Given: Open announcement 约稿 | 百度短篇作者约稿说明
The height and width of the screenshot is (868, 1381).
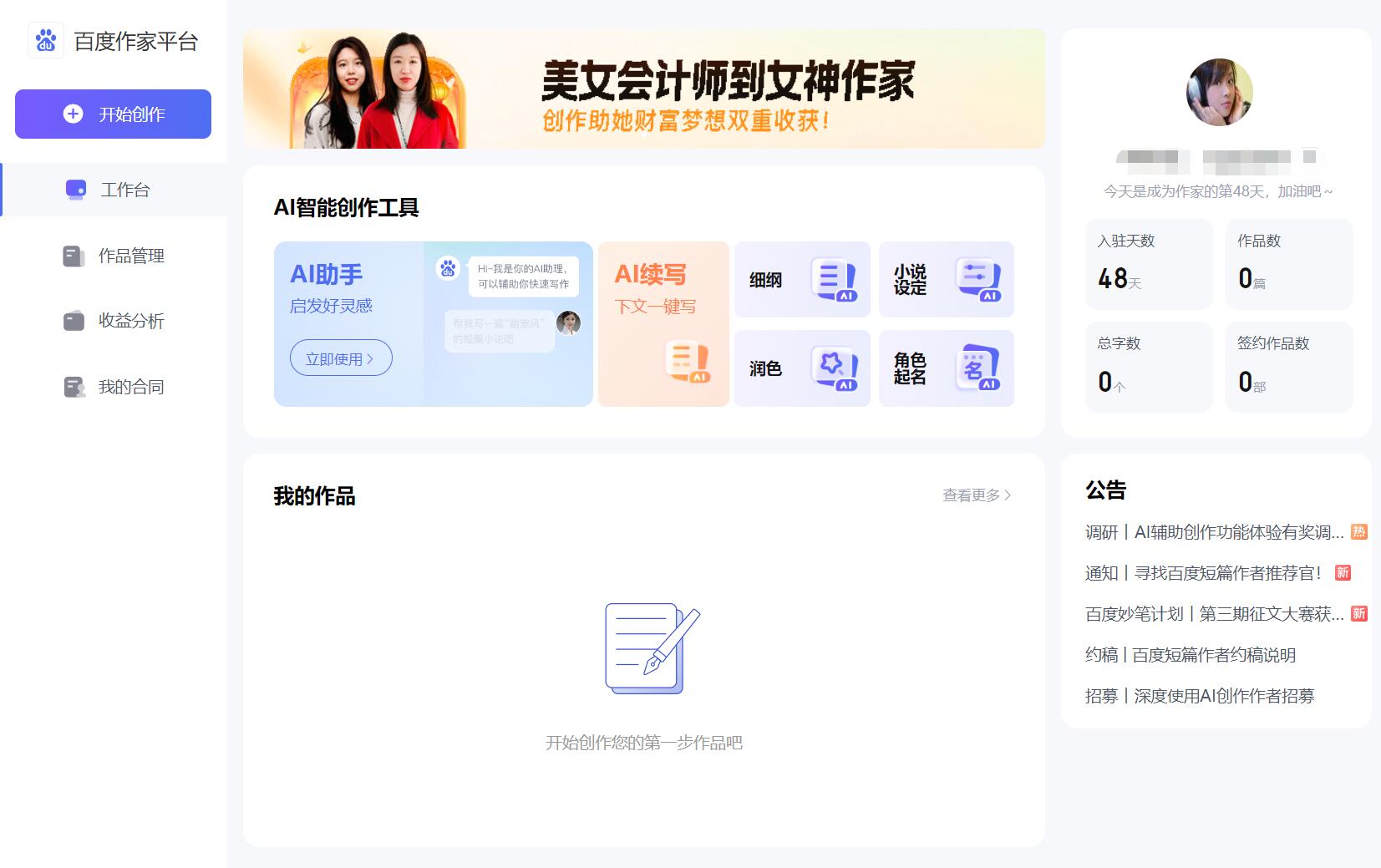Looking at the screenshot, I should point(1191,655).
